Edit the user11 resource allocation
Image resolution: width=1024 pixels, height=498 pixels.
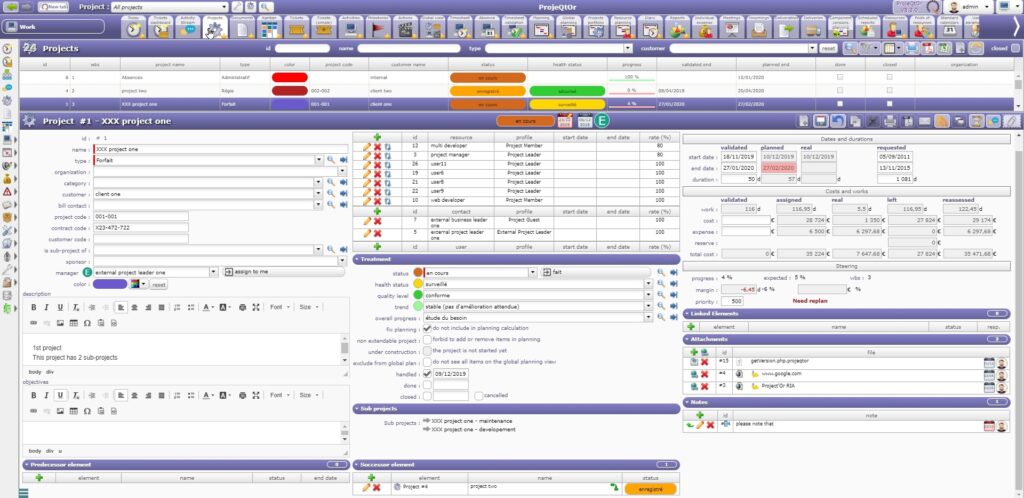point(367,164)
